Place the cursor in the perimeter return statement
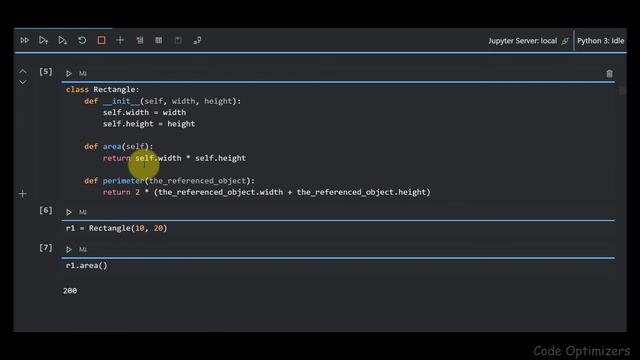The height and width of the screenshot is (360, 640). click(x=267, y=192)
